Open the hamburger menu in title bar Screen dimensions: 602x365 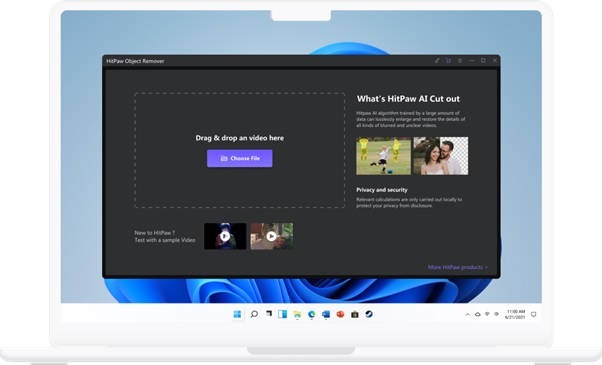(x=460, y=61)
